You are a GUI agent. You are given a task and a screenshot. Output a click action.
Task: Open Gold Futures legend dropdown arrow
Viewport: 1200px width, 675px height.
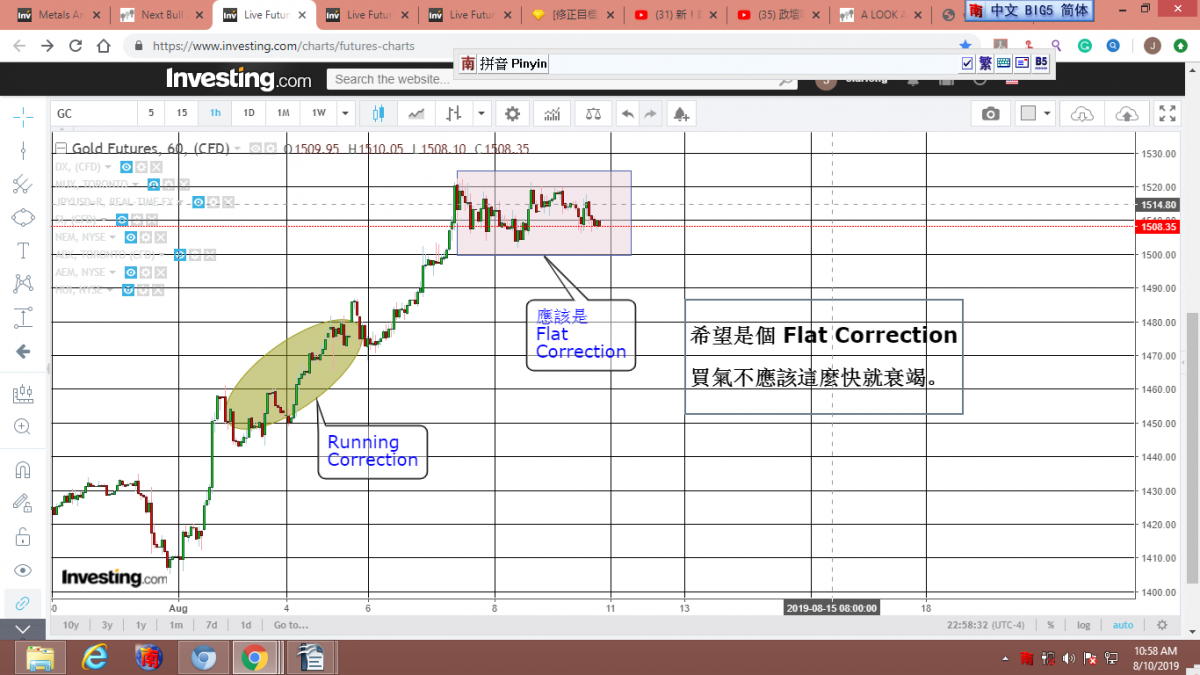click(237, 149)
